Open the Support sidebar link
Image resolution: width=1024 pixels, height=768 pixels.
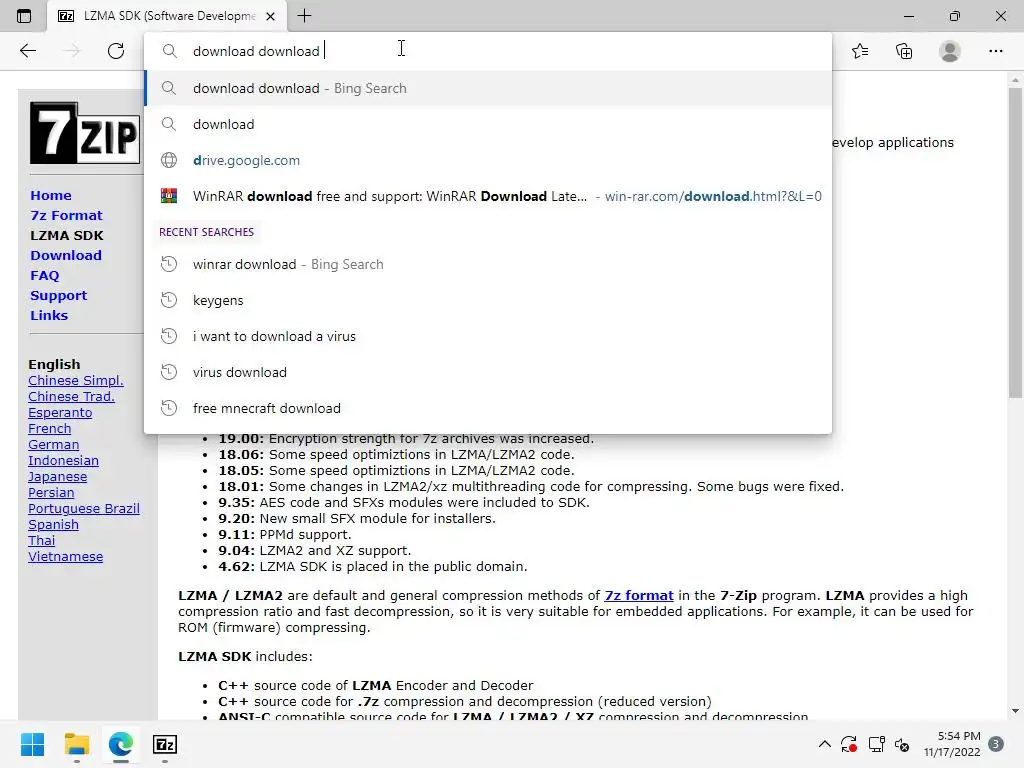pyautogui.click(x=58, y=296)
